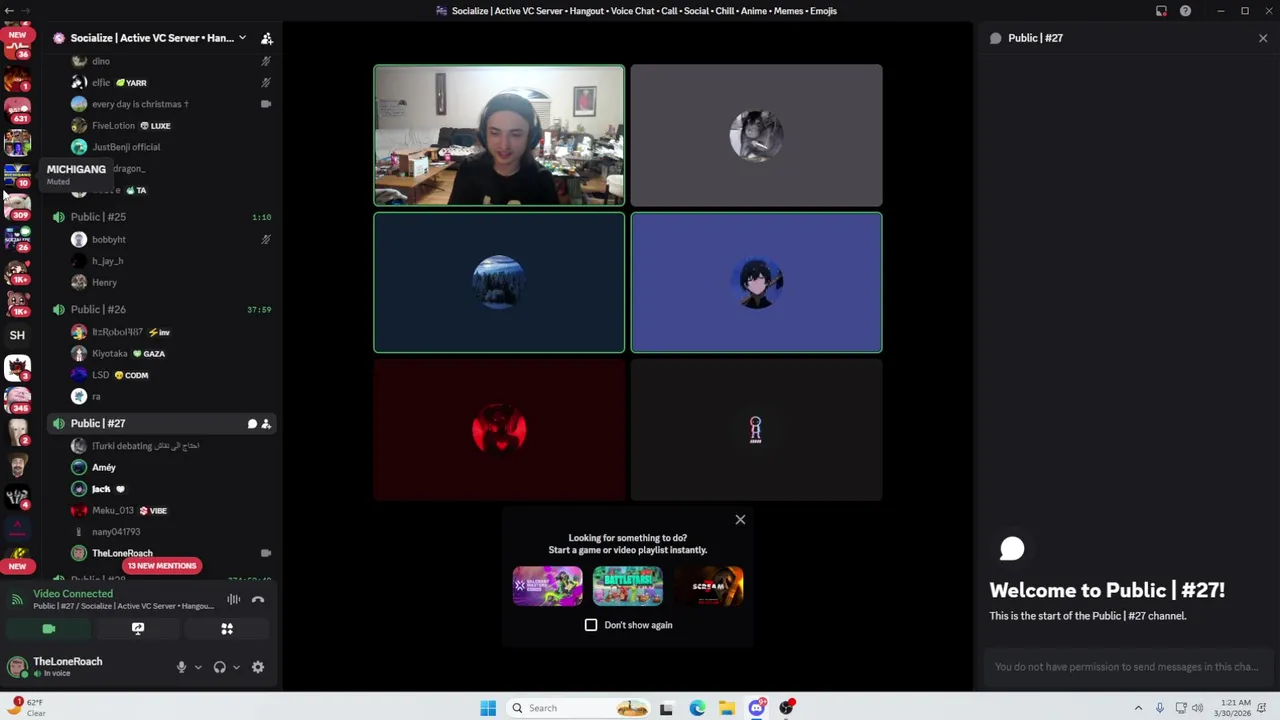Viewport: 1280px width, 720px height.
Task: Click the 13 NEW MENTIONS pill
Action: pyautogui.click(x=162, y=566)
